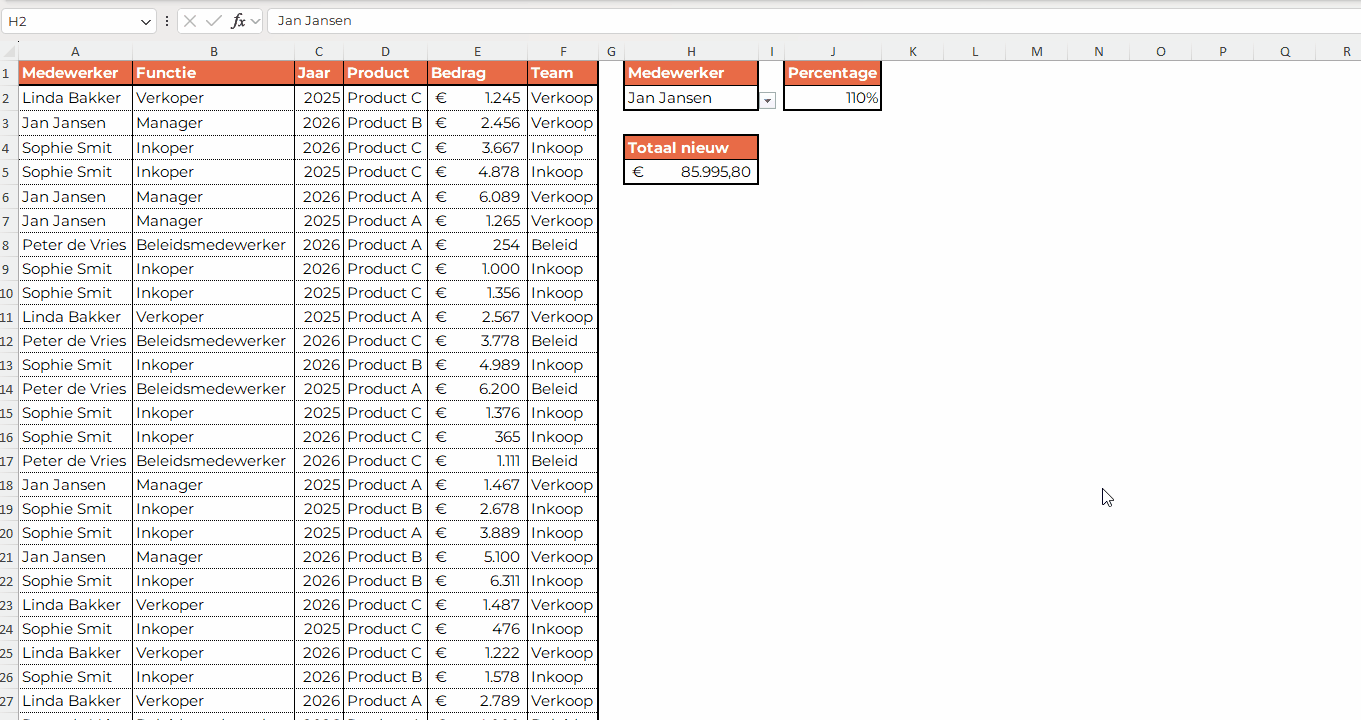Select the Functie header cell B1
Screen dimensions: 1361x720
pos(213,73)
